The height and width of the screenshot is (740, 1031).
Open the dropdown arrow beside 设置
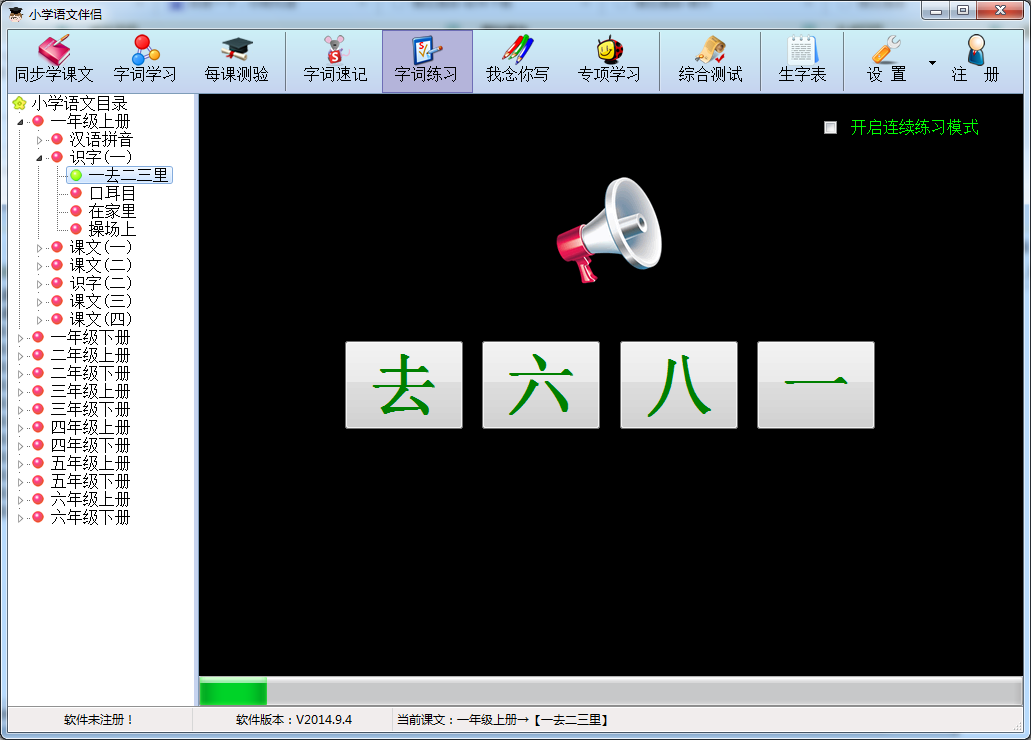[x=932, y=63]
